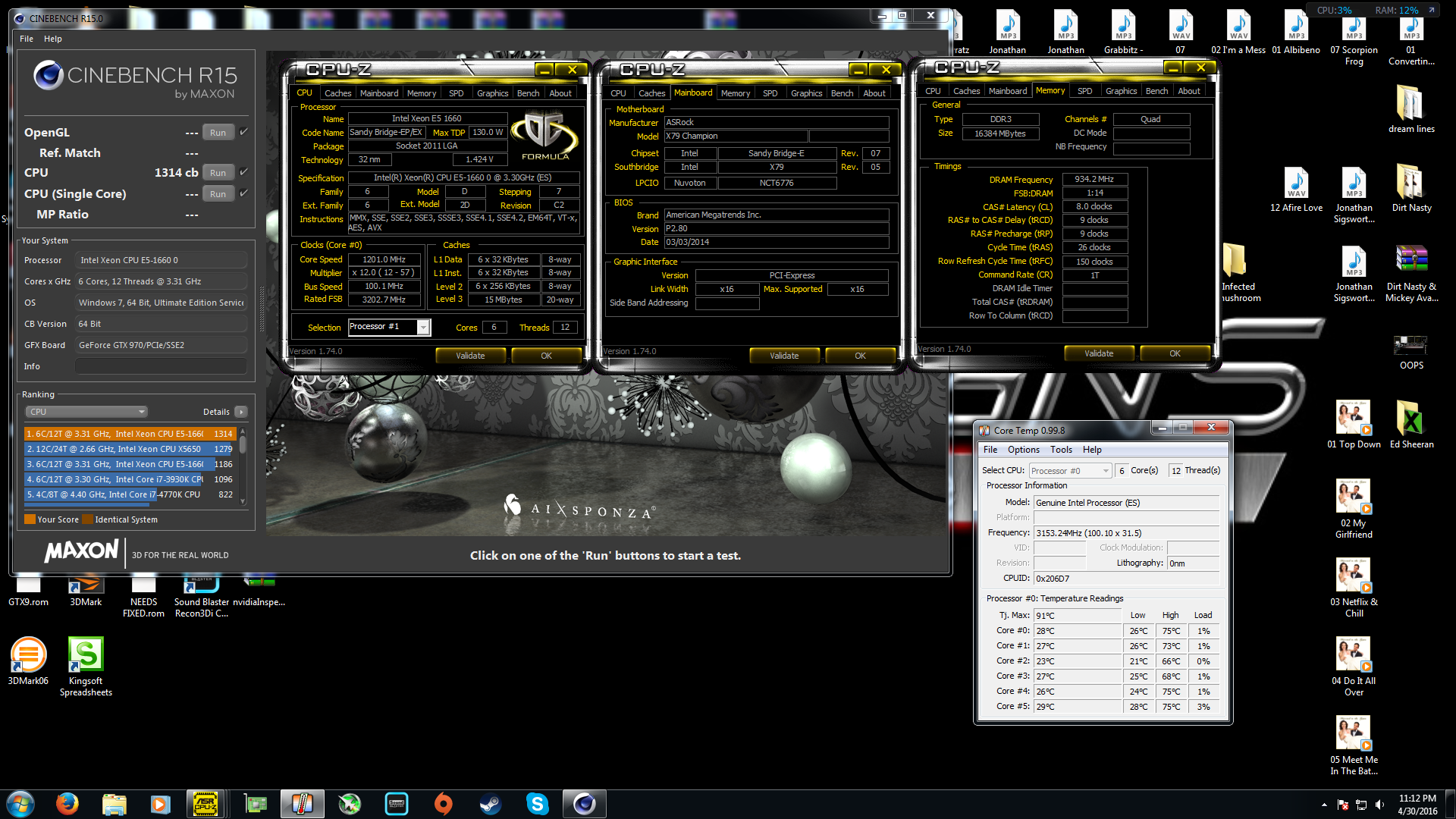Open the Ranking CPU dropdown in Cinebench

click(86, 412)
